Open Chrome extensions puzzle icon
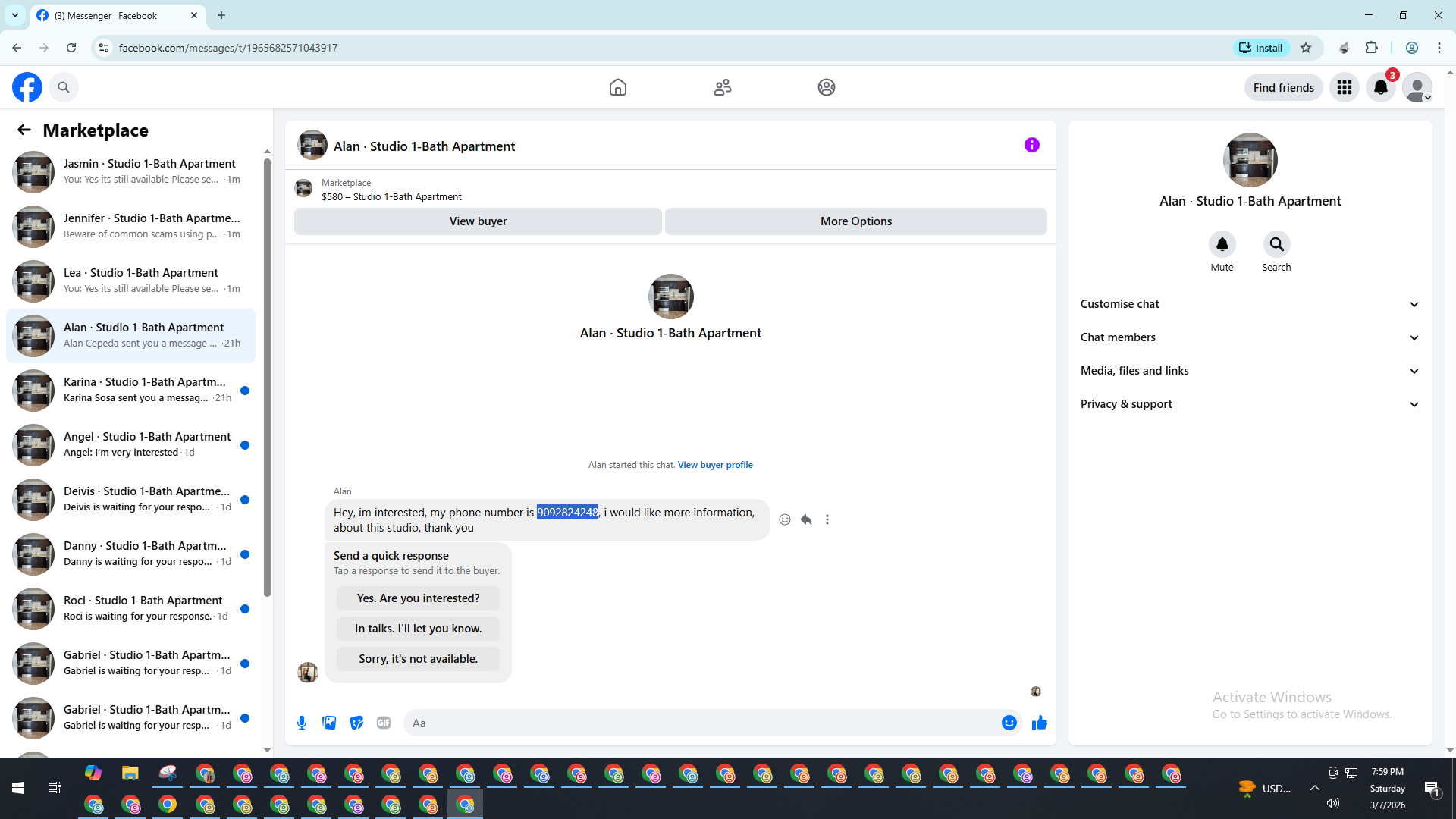Viewport: 1456px width, 819px height. pos(1371,48)
